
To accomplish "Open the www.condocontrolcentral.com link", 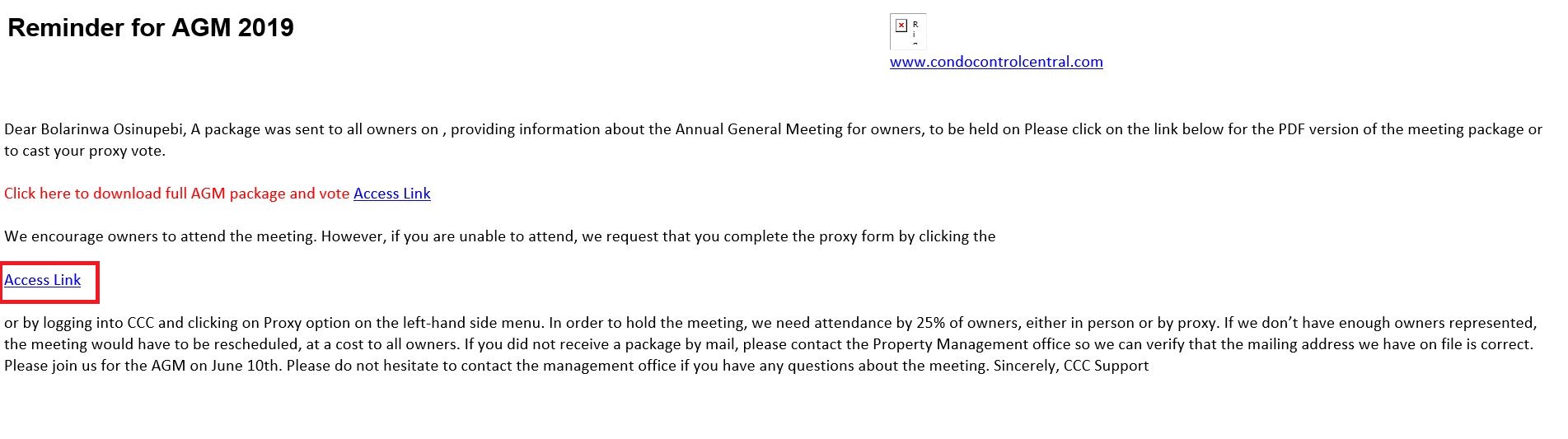I will (x=995, y=62).
